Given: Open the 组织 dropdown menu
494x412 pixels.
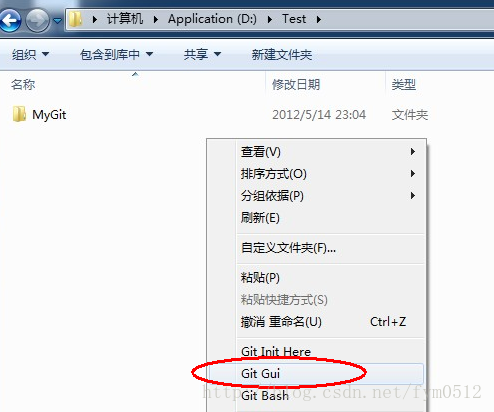Looking at the screenshot, I should pyautogui.click(x=31, y=54).
